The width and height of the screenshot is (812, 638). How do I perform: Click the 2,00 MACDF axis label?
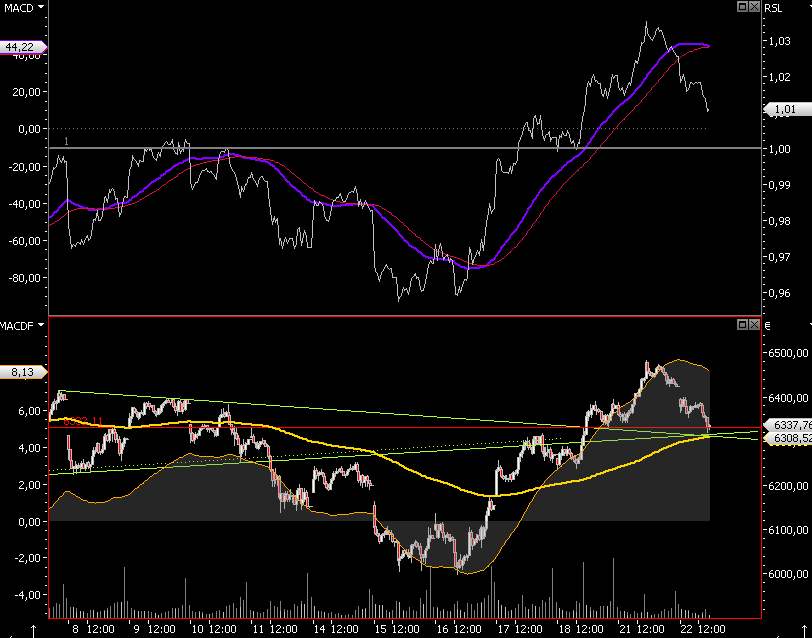pos(32,485)
